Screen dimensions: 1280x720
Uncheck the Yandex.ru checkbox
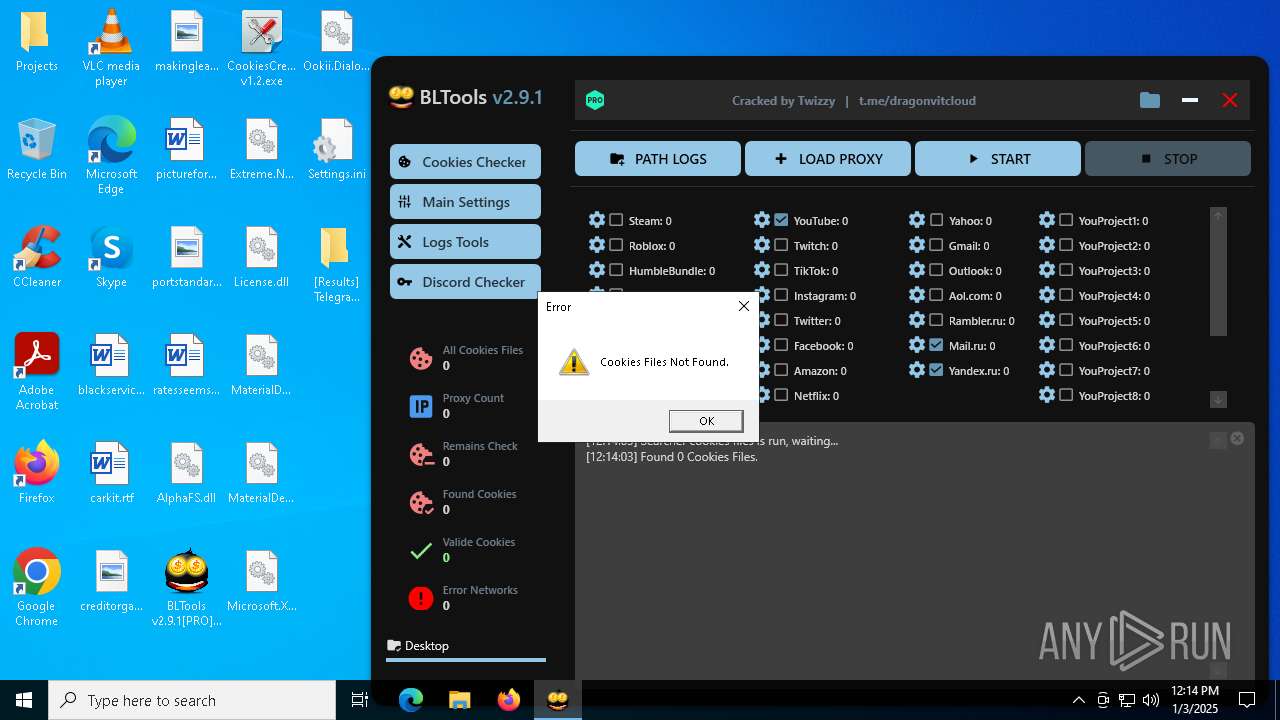point(936,370)
